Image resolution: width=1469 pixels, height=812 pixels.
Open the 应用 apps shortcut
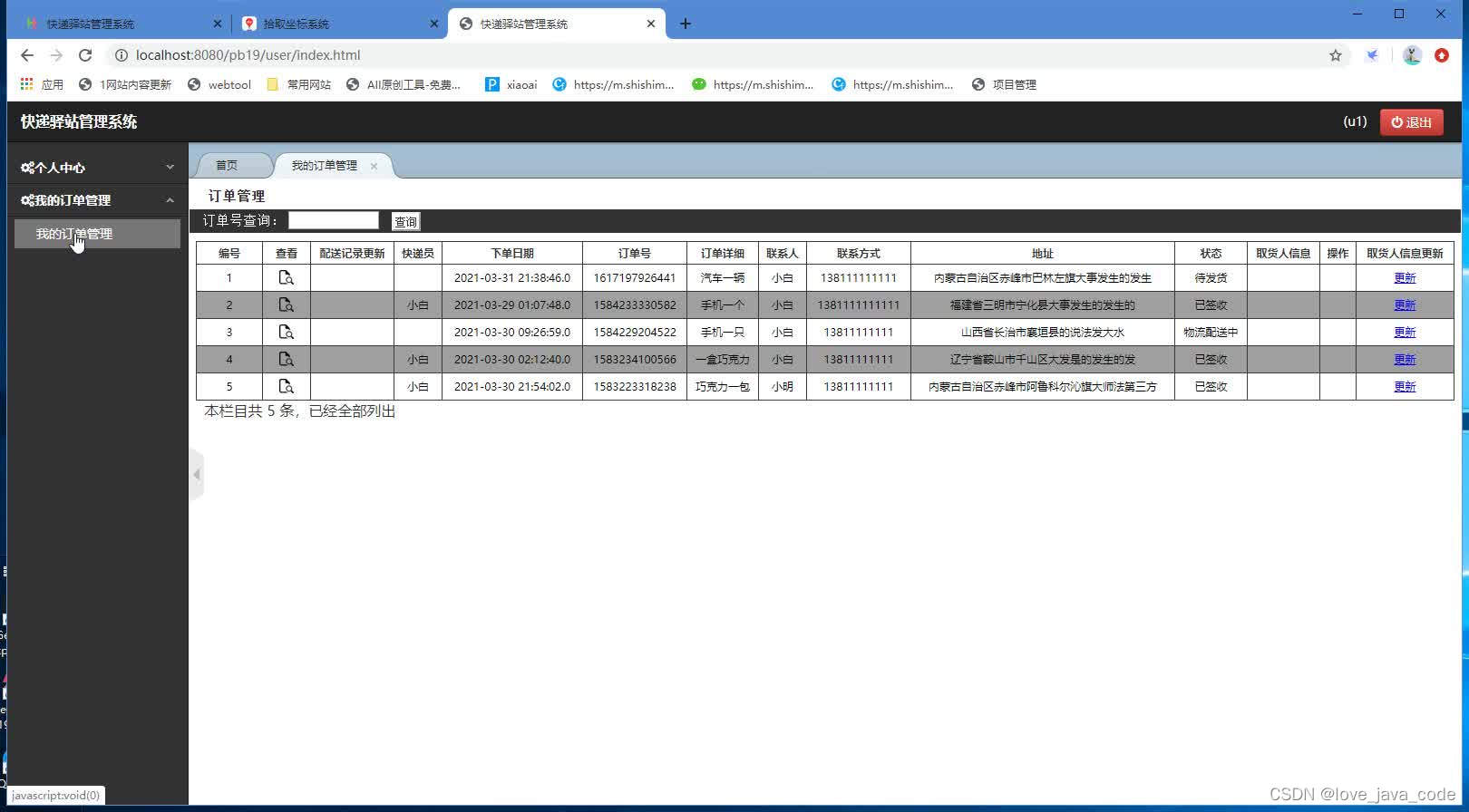(42, 84)
